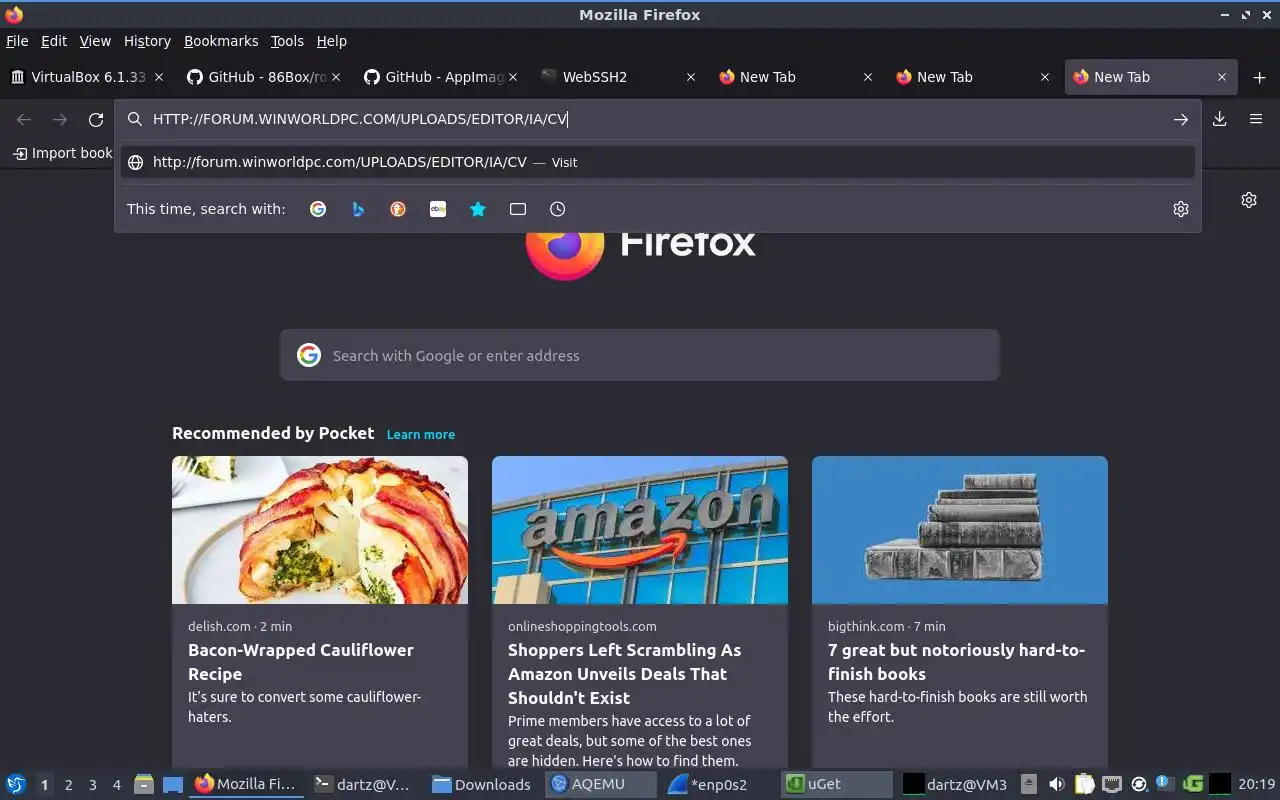The width and height of the screenshot is (1280, 800).
Task: Visit the suggested forum.winworldpc.com URL
Action: tap(658, 162)
